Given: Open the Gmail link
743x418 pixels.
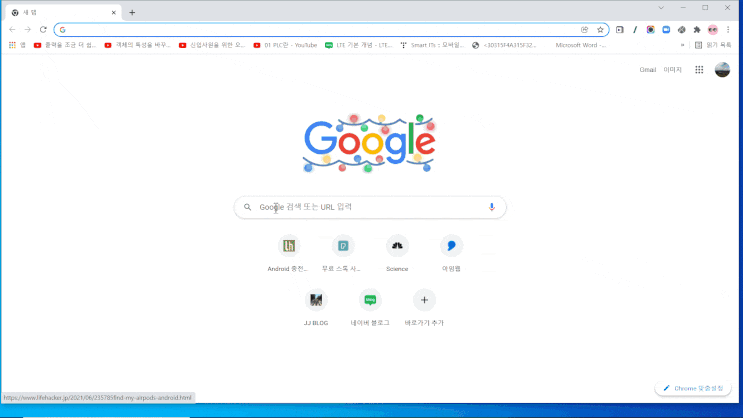Looking at the screenshot, I should tap(648, 70).
